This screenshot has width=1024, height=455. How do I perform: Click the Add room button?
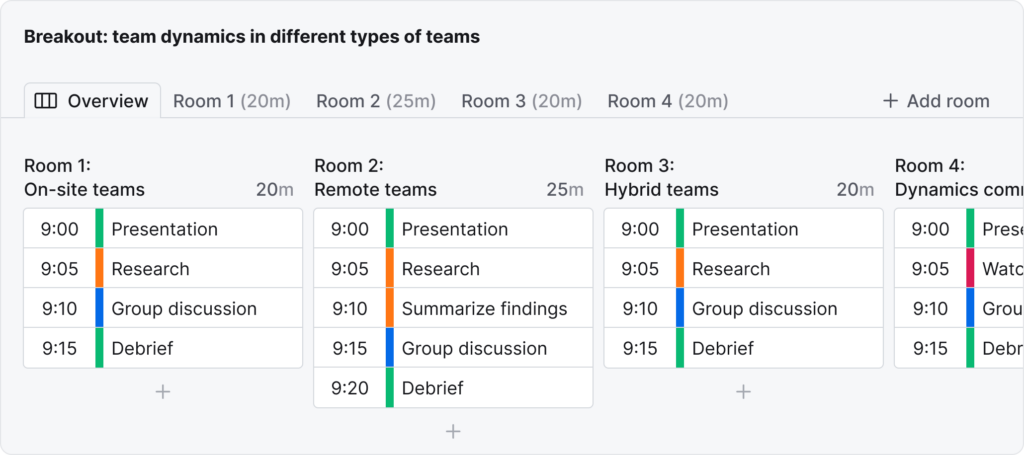(x=936, y=101)
